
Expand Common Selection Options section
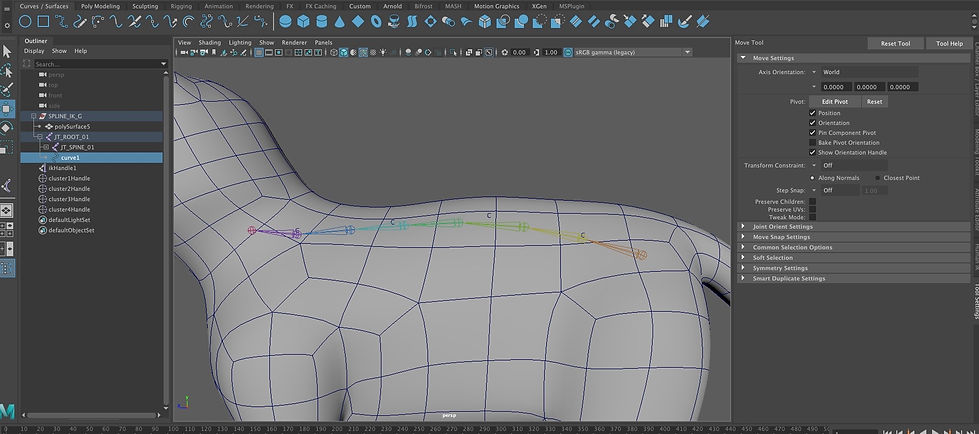click(x=854, y=247)
